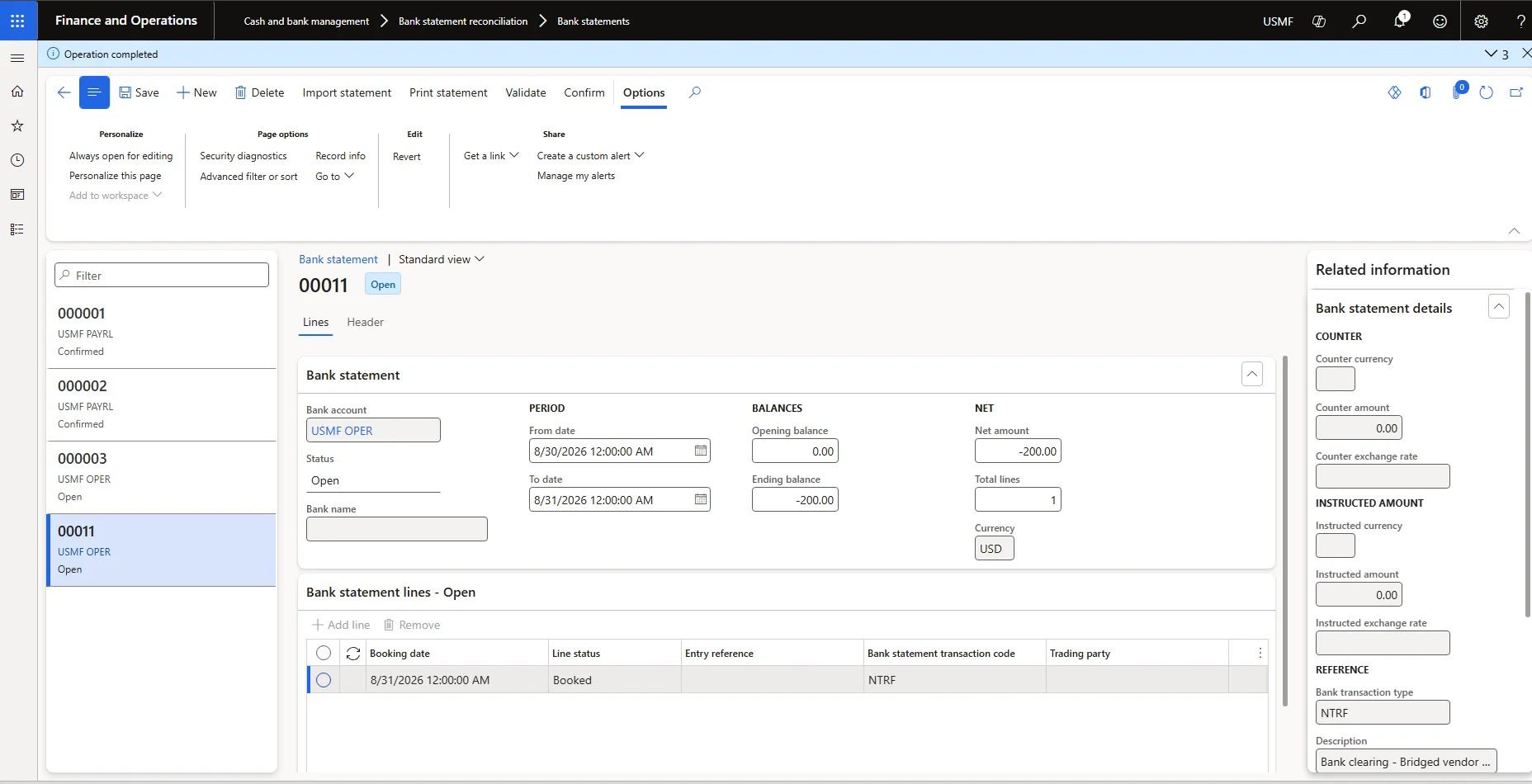Click the Filter input field
1532x784 pixels.
tap(162, 275)
